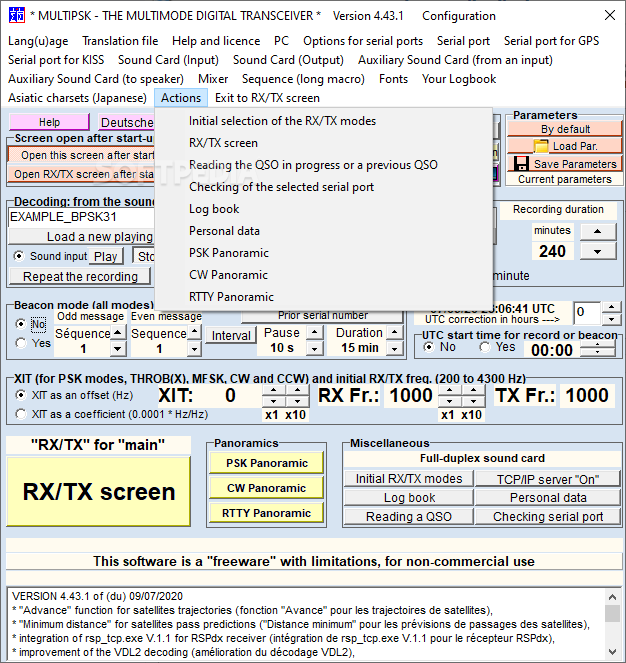Open Serial port for GPS menu
626x663 pixels.
(552, 41)
